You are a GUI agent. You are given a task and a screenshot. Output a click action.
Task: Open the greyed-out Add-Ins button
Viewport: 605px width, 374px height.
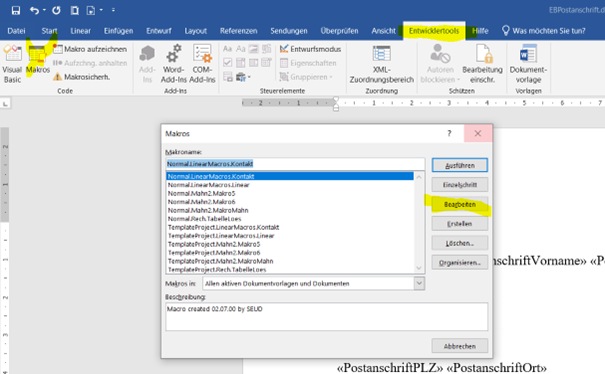tap(147, 64)
